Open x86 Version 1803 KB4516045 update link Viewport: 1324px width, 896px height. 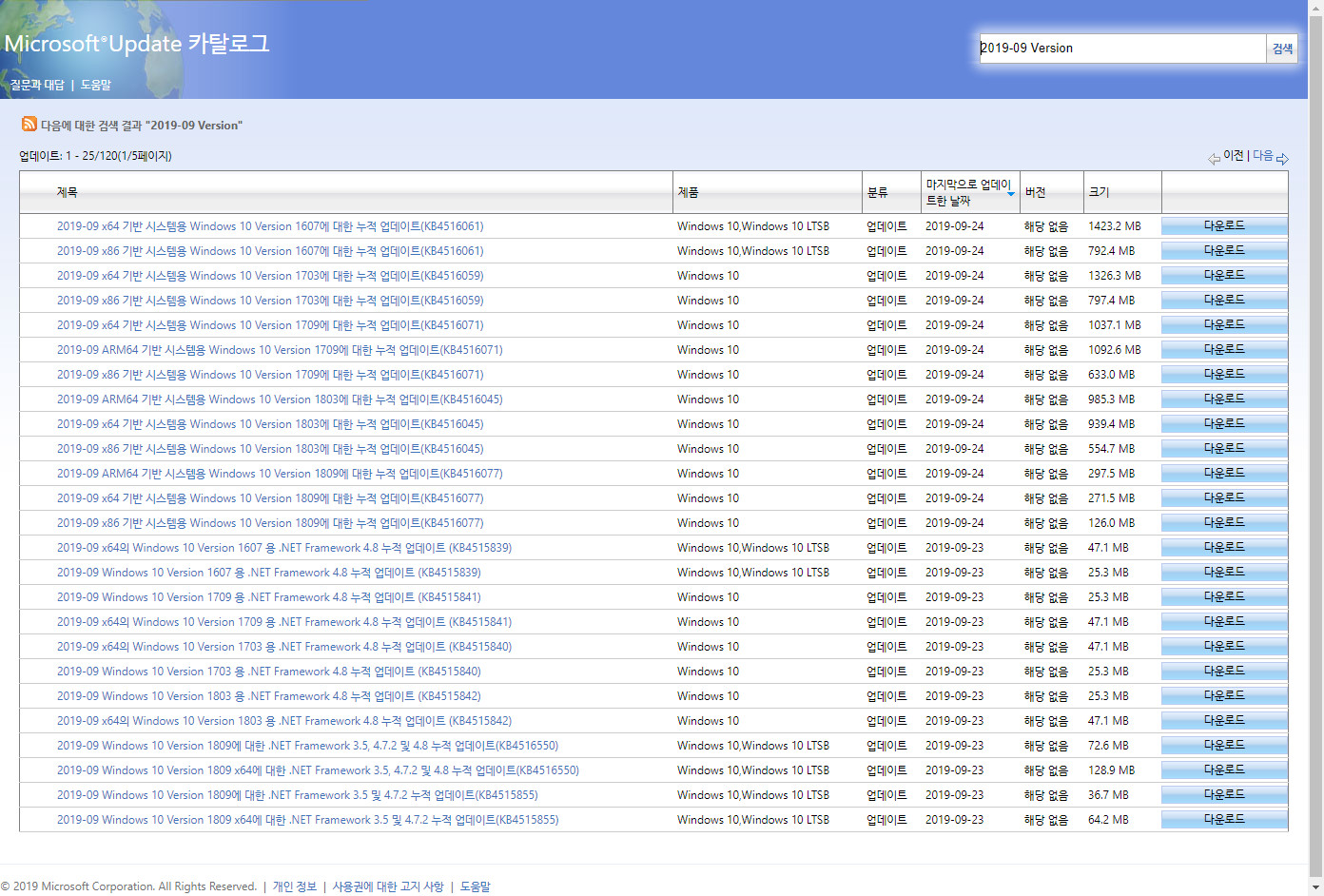(x=270, y=449)
